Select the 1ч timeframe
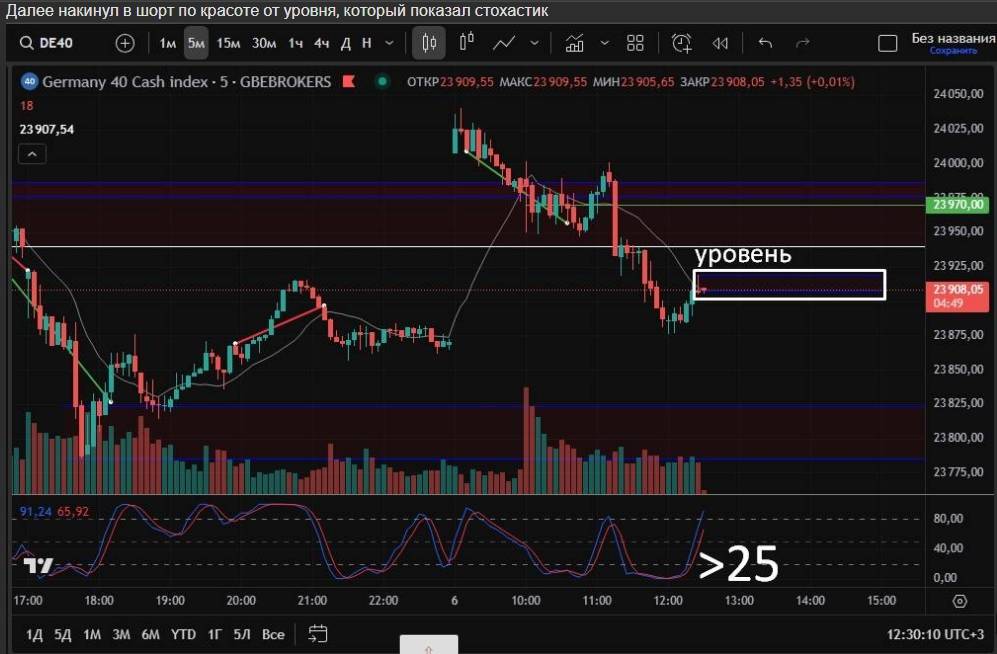997x654 pixels. pyautogui.click(x=296, y=43)
